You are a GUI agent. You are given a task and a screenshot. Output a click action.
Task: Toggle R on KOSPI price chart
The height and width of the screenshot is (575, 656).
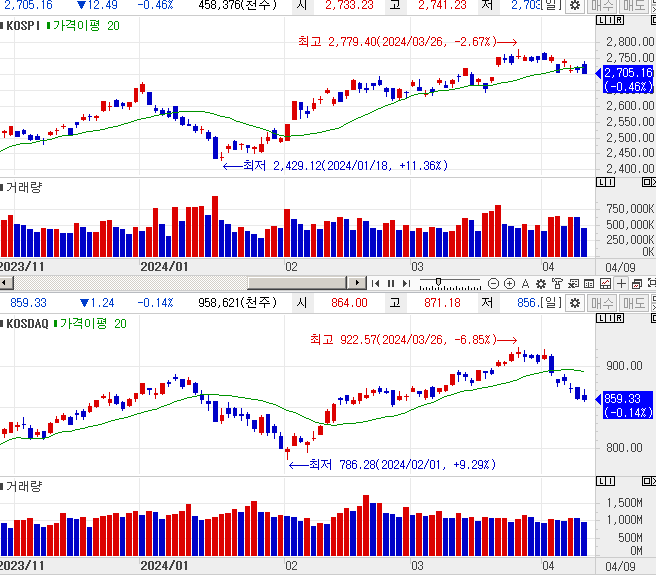coord(620,20)
